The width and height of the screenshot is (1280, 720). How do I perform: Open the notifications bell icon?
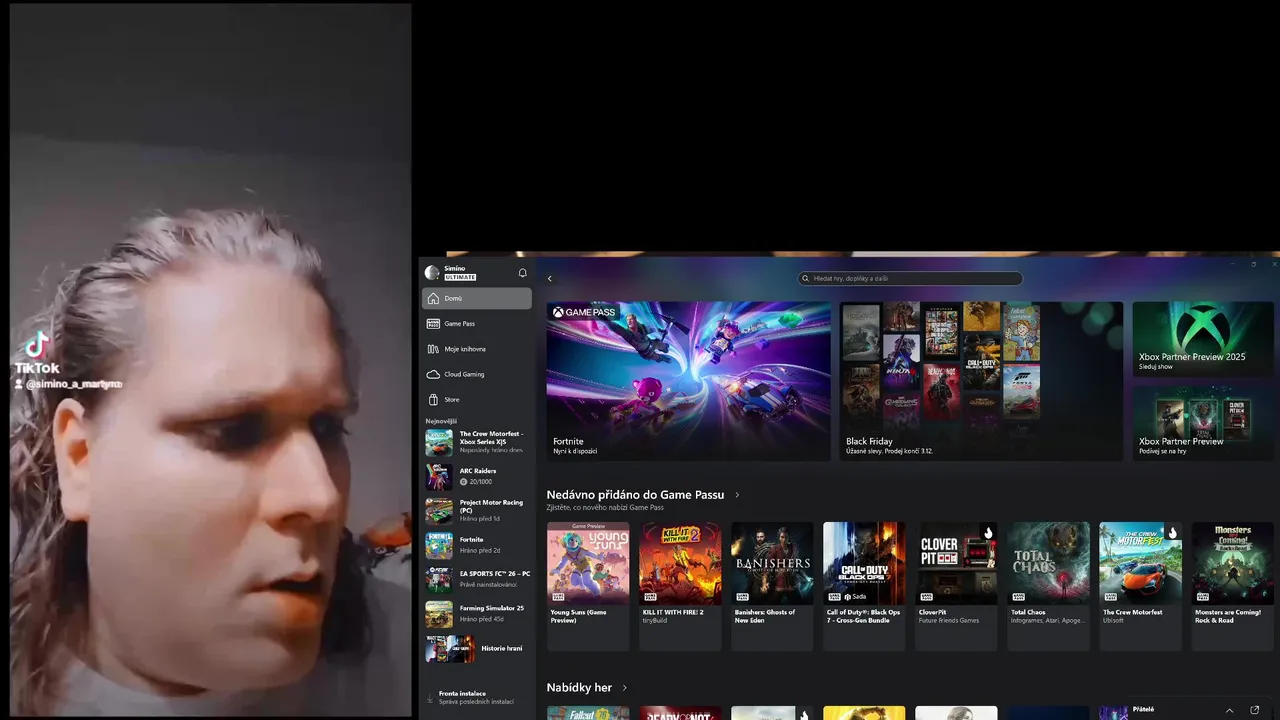522,273
